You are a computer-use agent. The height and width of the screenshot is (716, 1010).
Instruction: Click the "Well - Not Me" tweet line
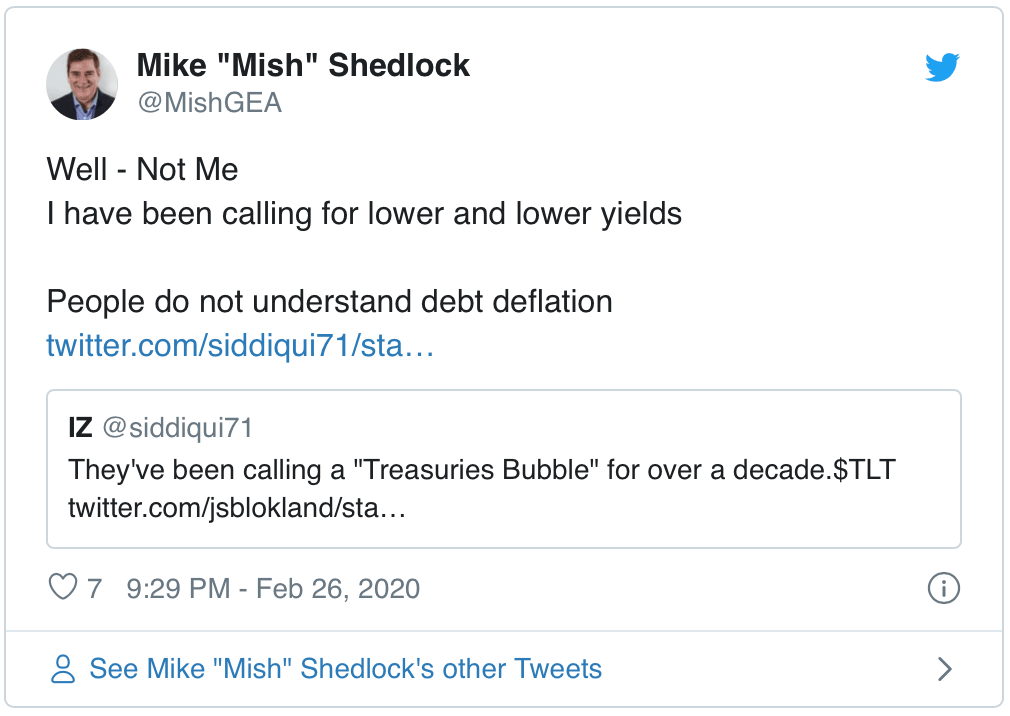(x=142, y=170)
